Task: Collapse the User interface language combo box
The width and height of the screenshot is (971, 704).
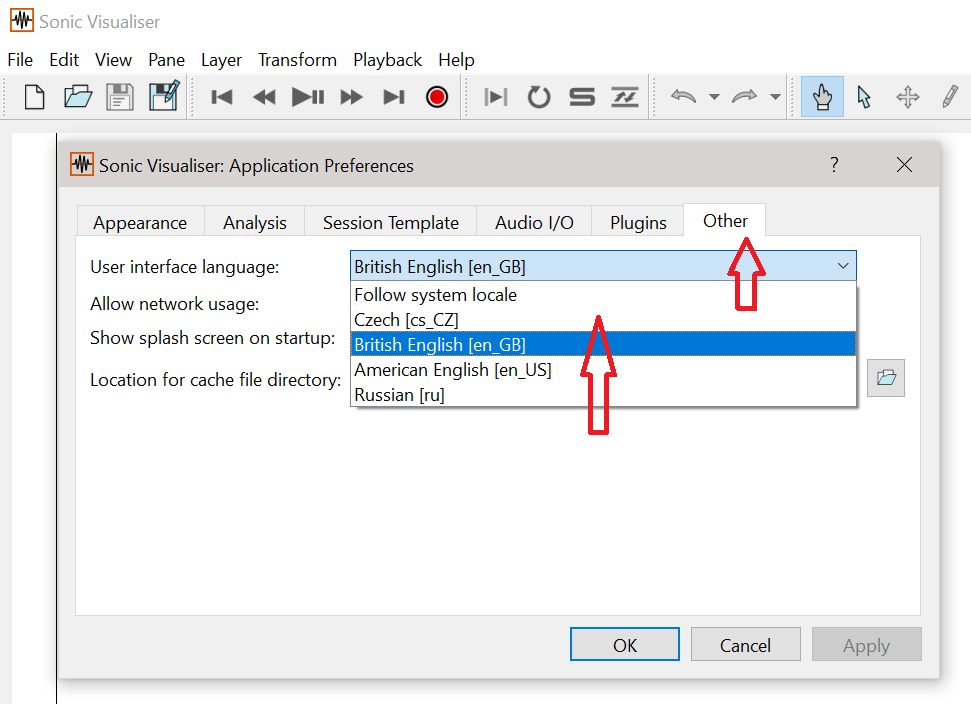Action: (603, 266)
